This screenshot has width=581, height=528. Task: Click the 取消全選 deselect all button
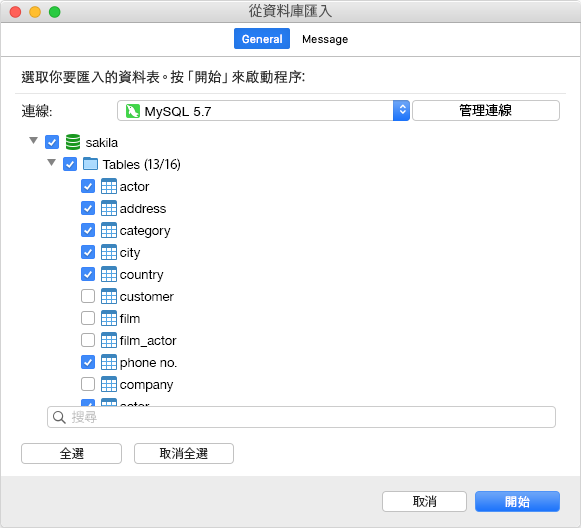click(184, 454)
